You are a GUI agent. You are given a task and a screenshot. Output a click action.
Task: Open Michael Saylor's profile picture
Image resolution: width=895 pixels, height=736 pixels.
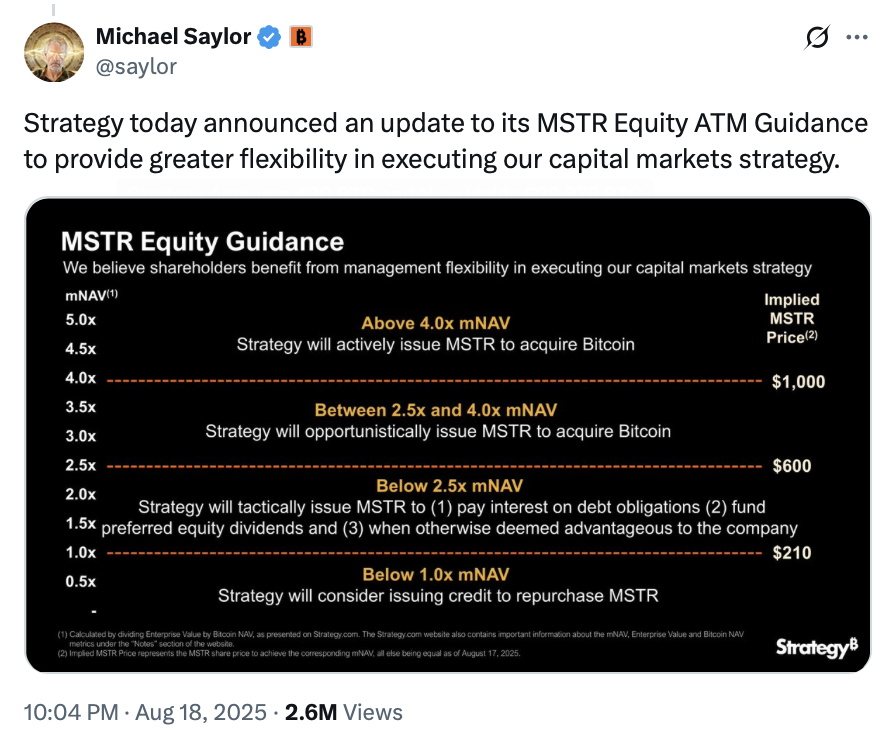[x=54, y=51]
